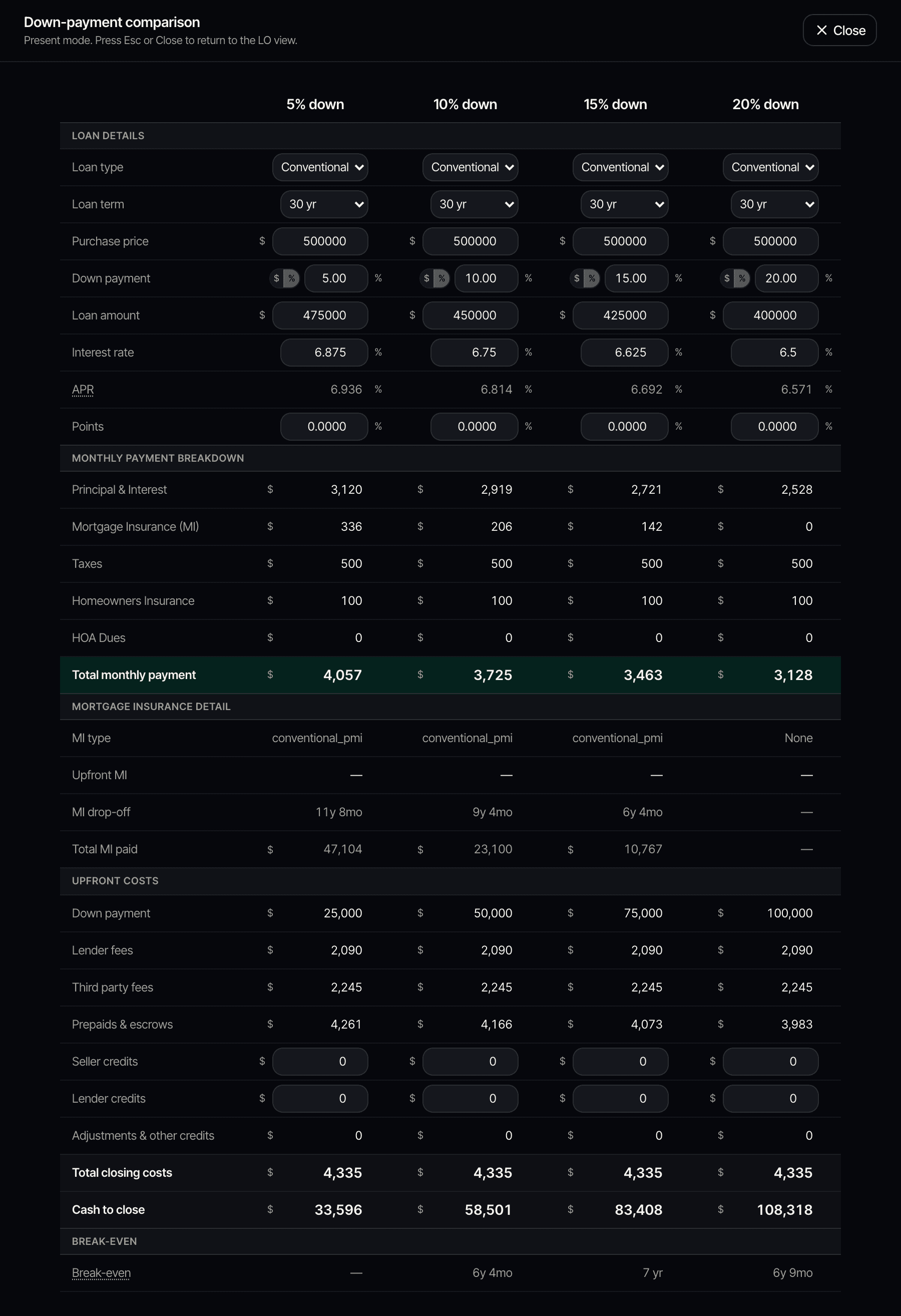Edit Points field in 15% down column
Screen dimensions: 901x1316
[624, 426]
